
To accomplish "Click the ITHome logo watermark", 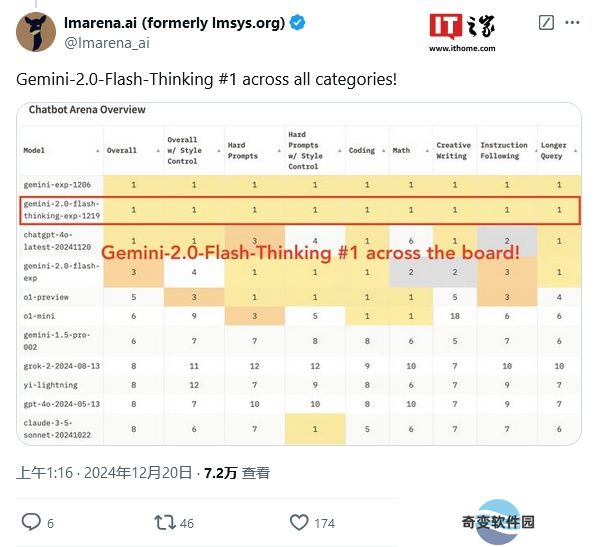I will pyautogui.click(x=462, y=33).
